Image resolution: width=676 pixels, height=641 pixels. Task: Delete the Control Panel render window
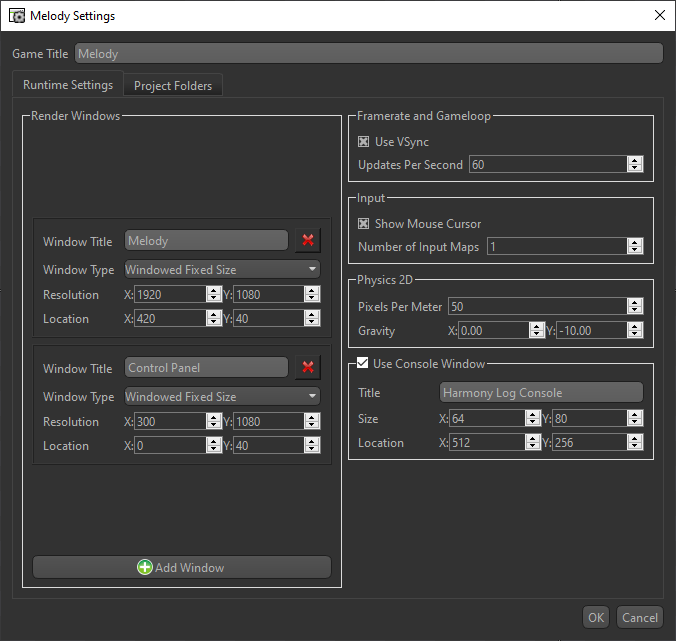(308, 367)
